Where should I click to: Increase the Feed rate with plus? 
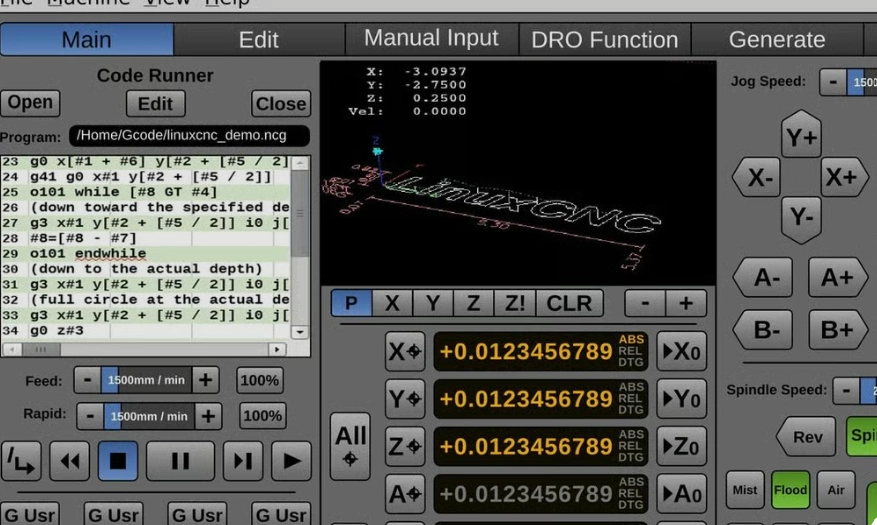(x=205, y=380)
